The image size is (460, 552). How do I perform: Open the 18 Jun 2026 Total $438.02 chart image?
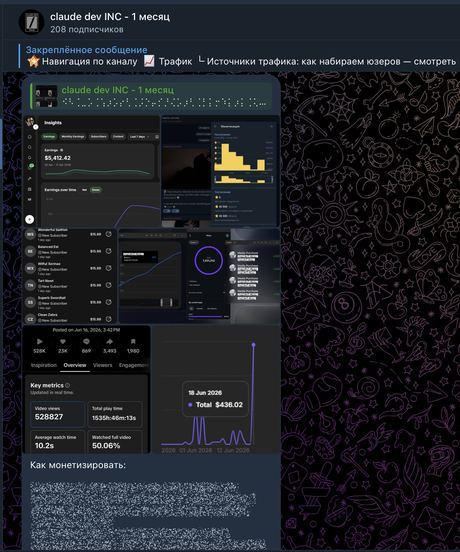click(x=216, y=389)
